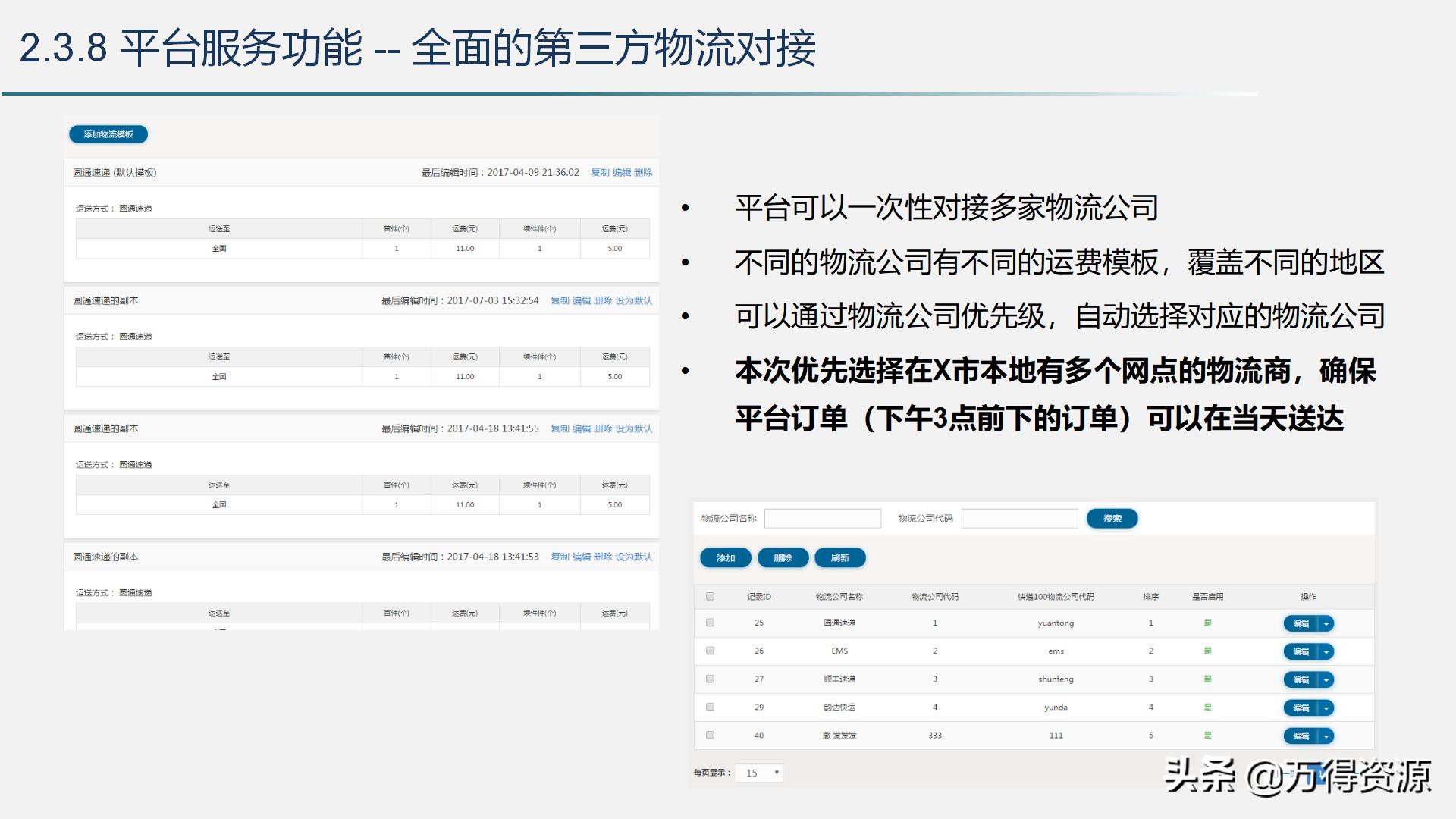Click the 搜索 button in the logistics panel
1456x819 pixels.
tap(1112, 519)
